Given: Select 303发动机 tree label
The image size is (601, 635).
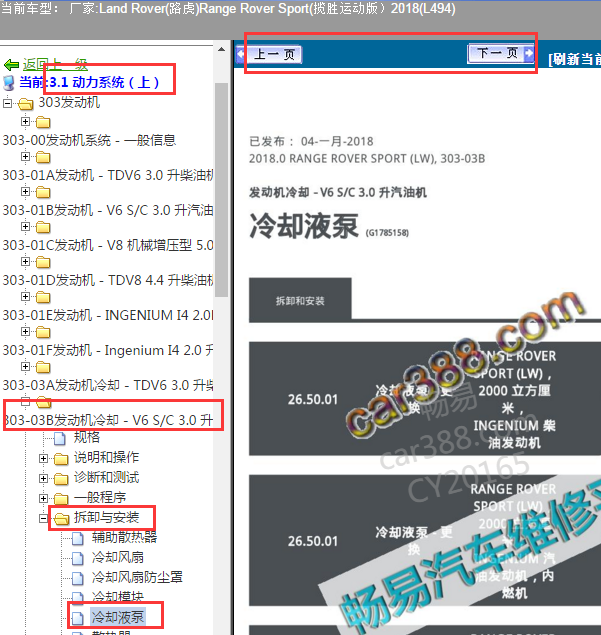Looking at the screenshot, I should click(x=69, y=102).
